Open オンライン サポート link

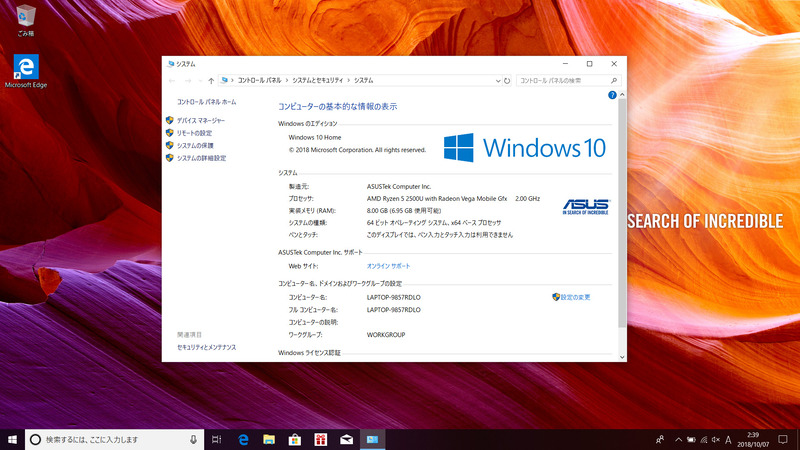click(388, 266)
